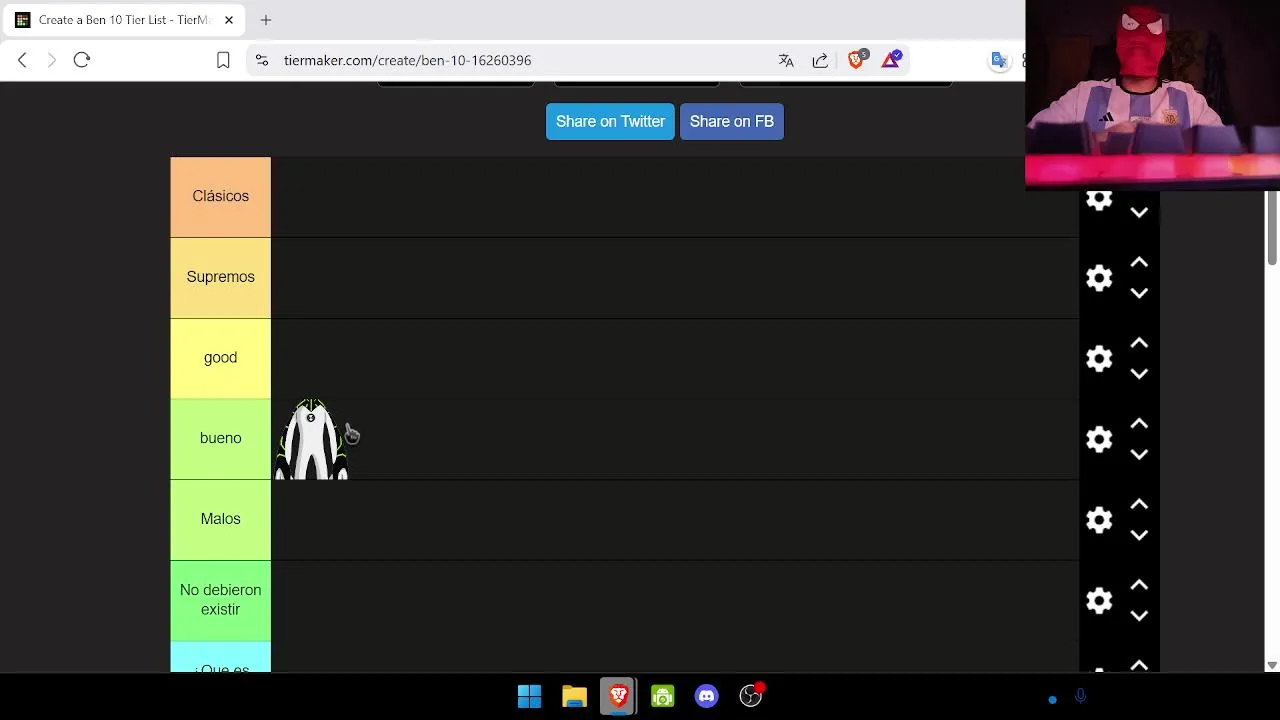Open a new browser tab
The height and width of the screenshot is (720, 1280).
(x=266, y=20)
